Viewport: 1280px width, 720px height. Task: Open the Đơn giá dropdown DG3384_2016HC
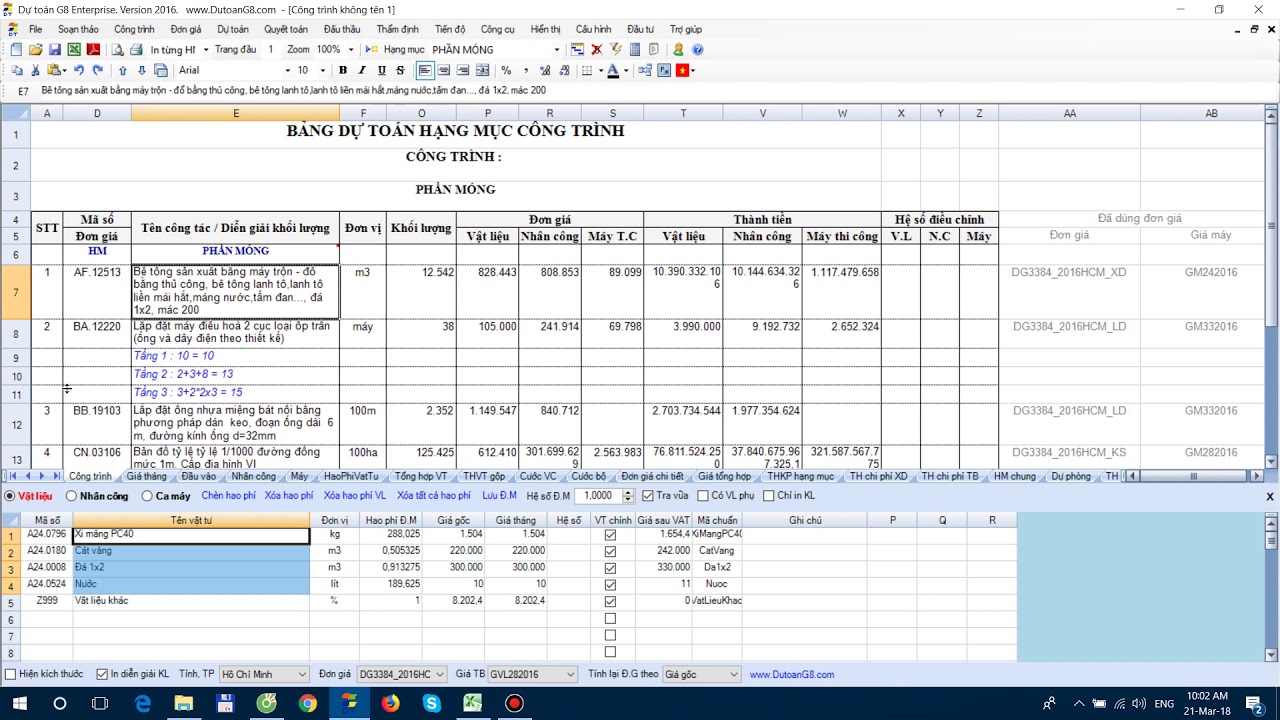[402, 674]
